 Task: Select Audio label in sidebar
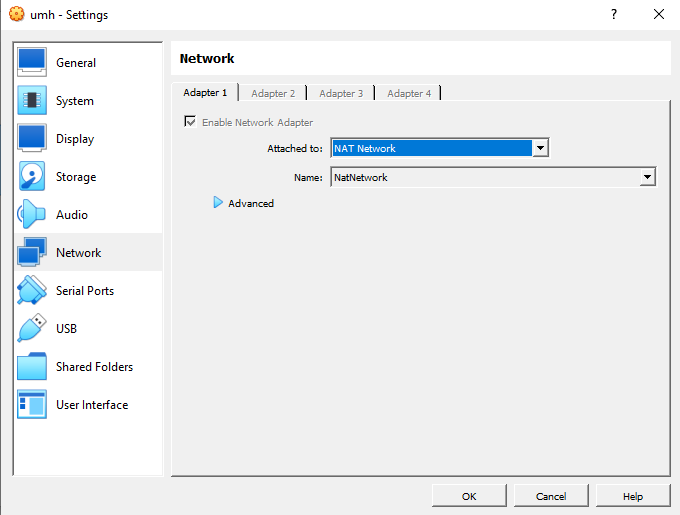[72, 215]
